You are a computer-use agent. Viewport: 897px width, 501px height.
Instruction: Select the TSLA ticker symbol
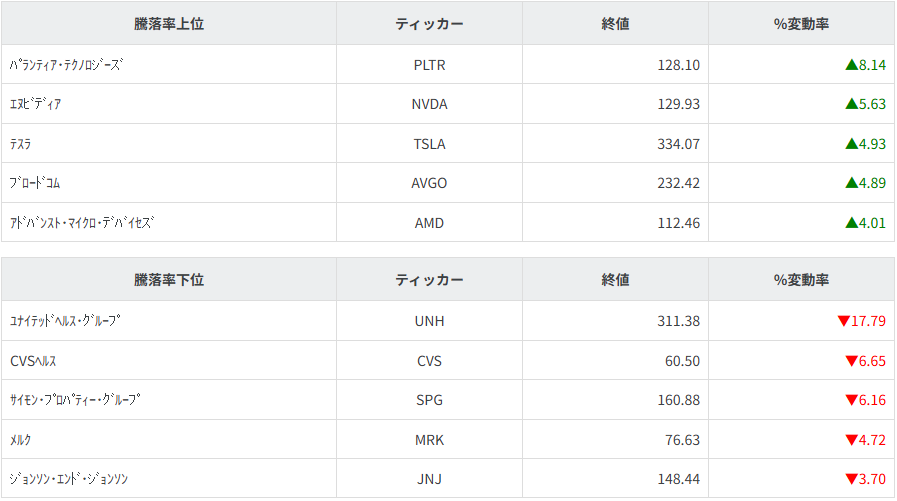coord(429,144)
